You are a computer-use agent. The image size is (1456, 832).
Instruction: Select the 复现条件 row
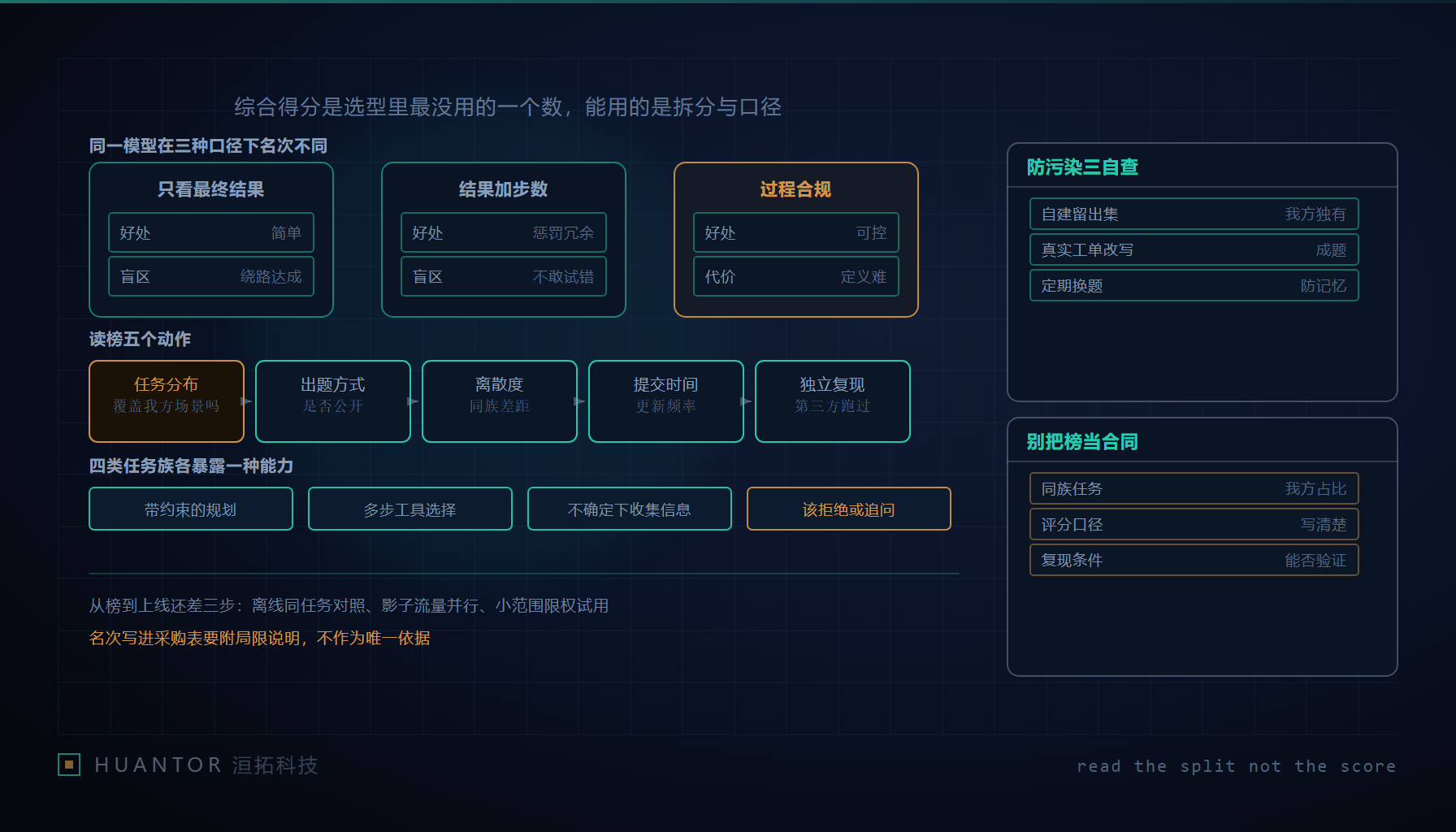pyautogui.click(x=1194, y=560)
